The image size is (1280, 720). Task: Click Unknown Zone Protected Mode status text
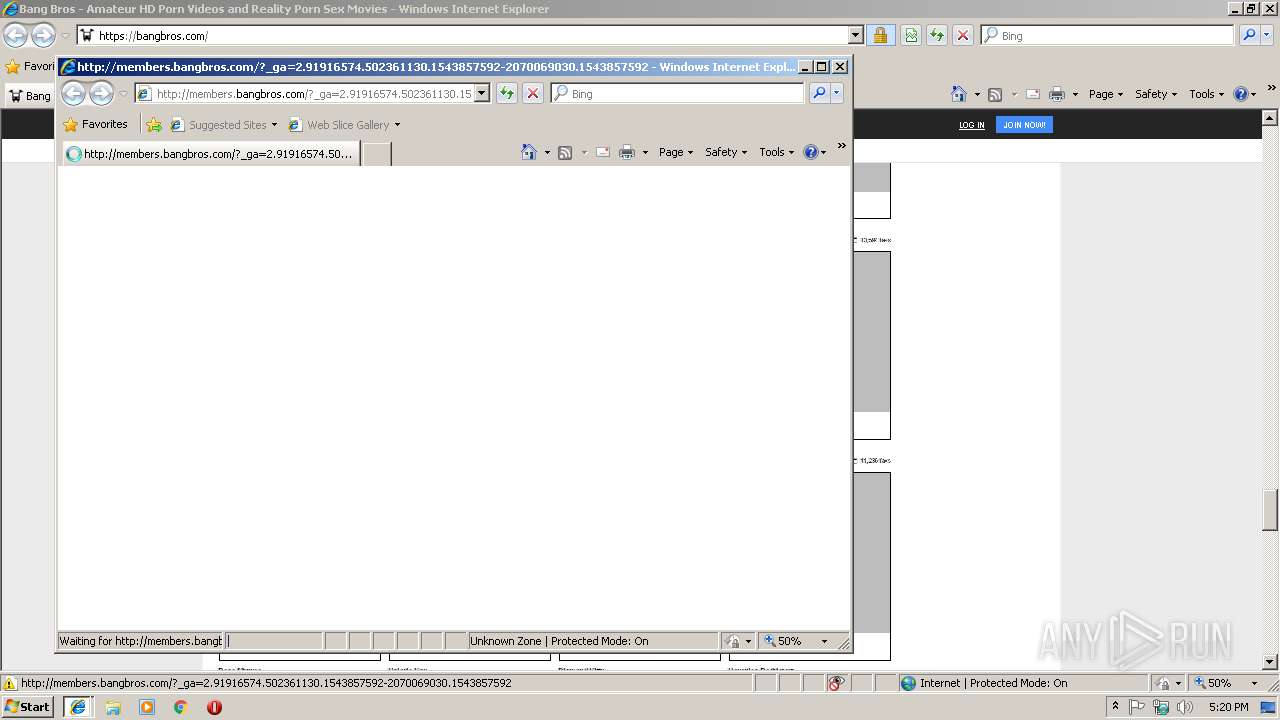pos(559,641)
